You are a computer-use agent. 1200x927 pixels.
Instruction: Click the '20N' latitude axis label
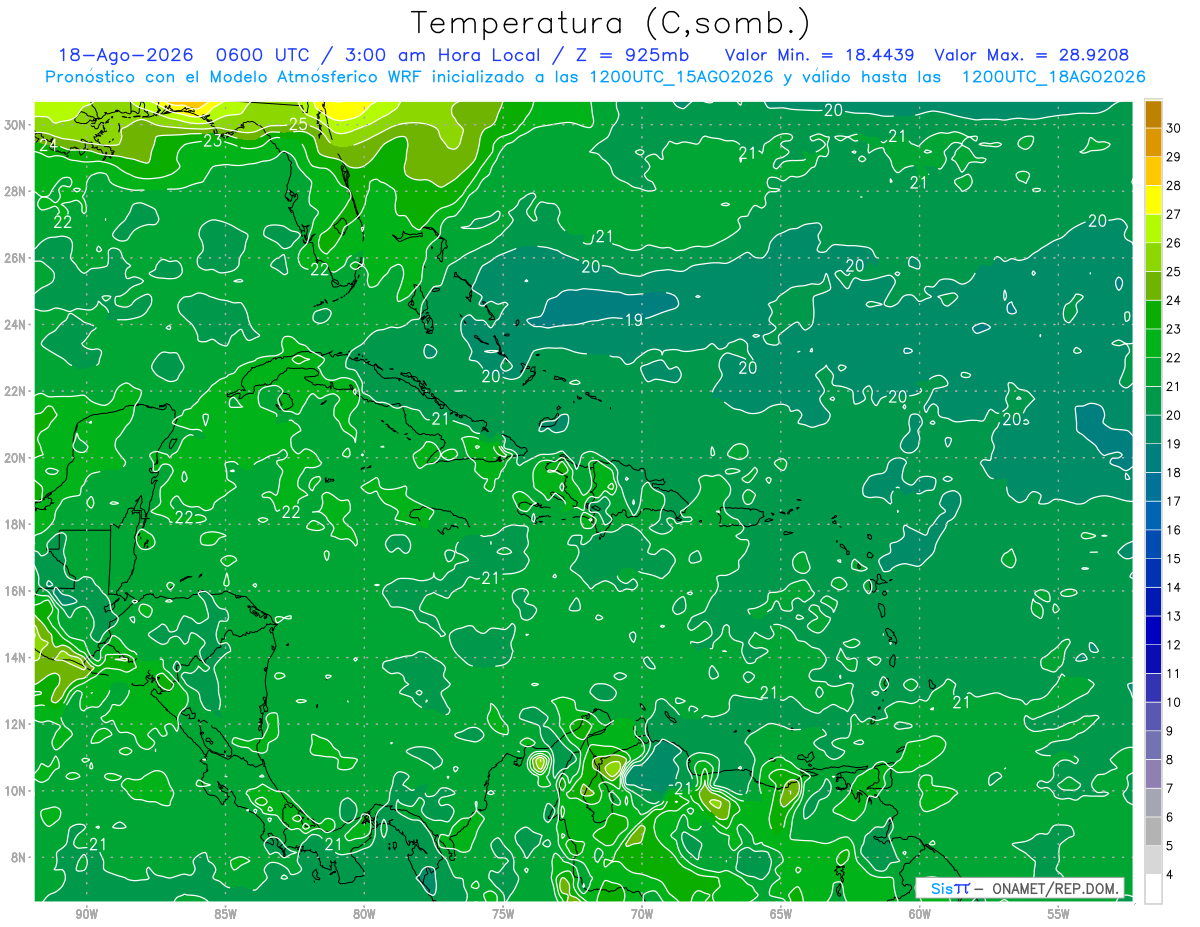[x=17, y=458]
